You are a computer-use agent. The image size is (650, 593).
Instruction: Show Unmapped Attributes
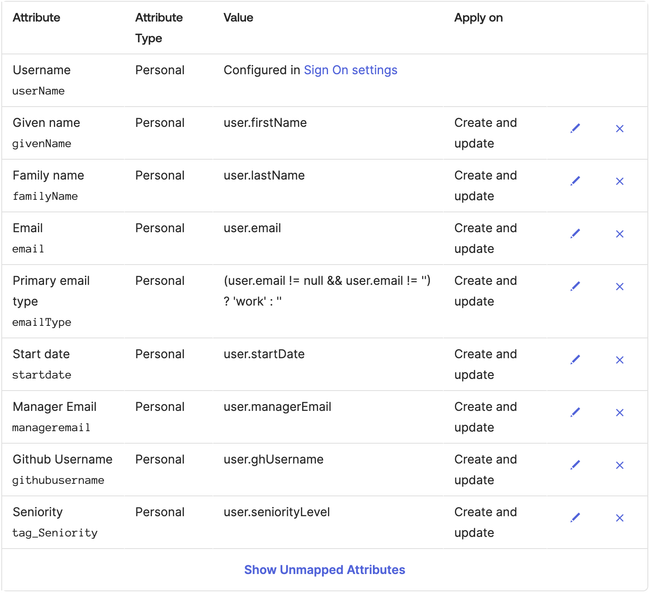tap(325, 570)
